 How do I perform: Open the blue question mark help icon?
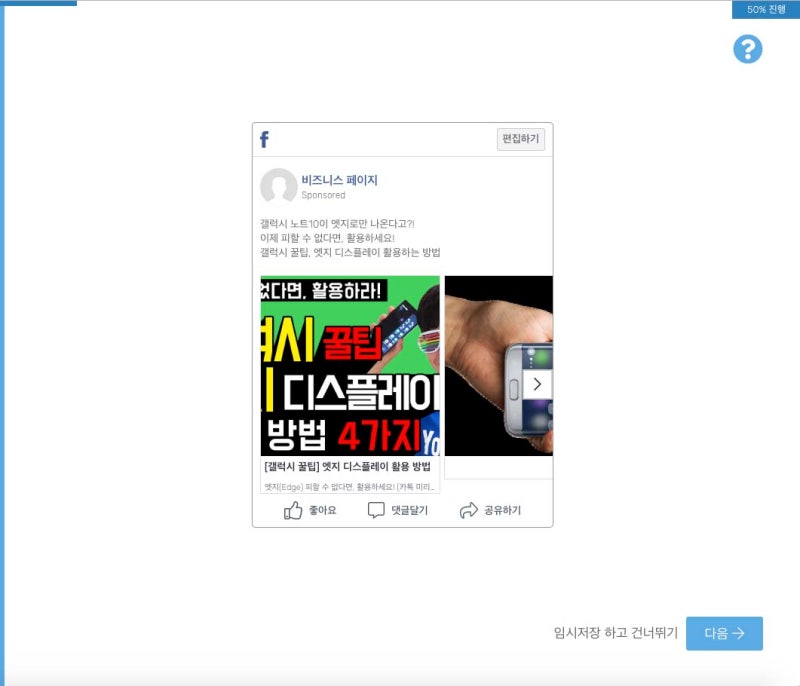[747, 49]
